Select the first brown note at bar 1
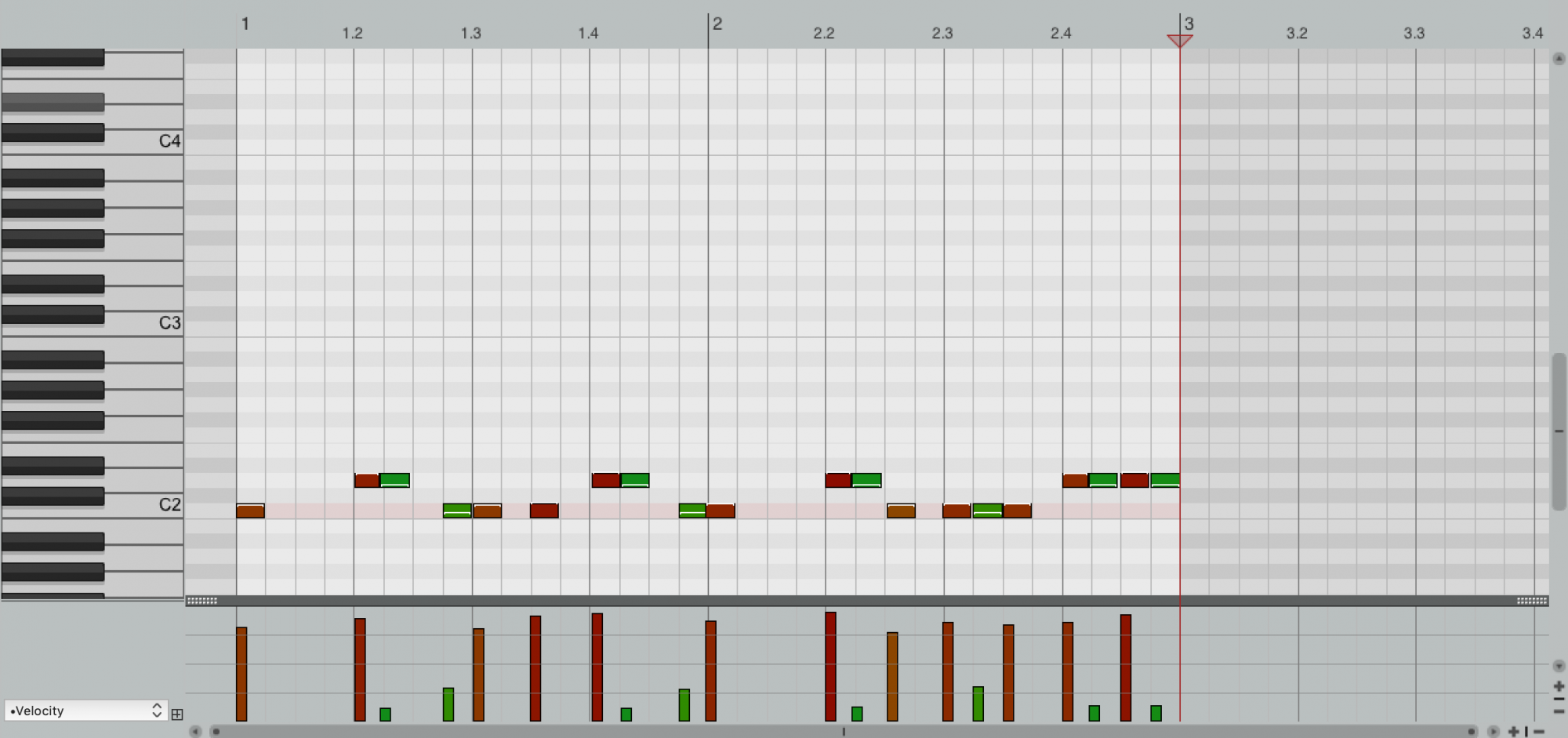Viewport: 1568px width, 738px height. tap(251, 510)
